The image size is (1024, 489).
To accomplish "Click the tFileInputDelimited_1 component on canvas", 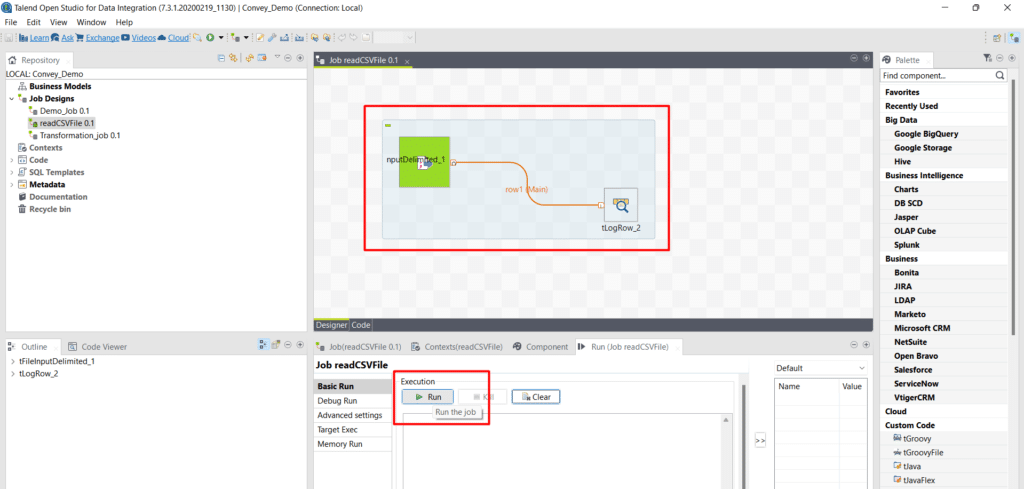I will pyautogui.click(x=424, y=161).
